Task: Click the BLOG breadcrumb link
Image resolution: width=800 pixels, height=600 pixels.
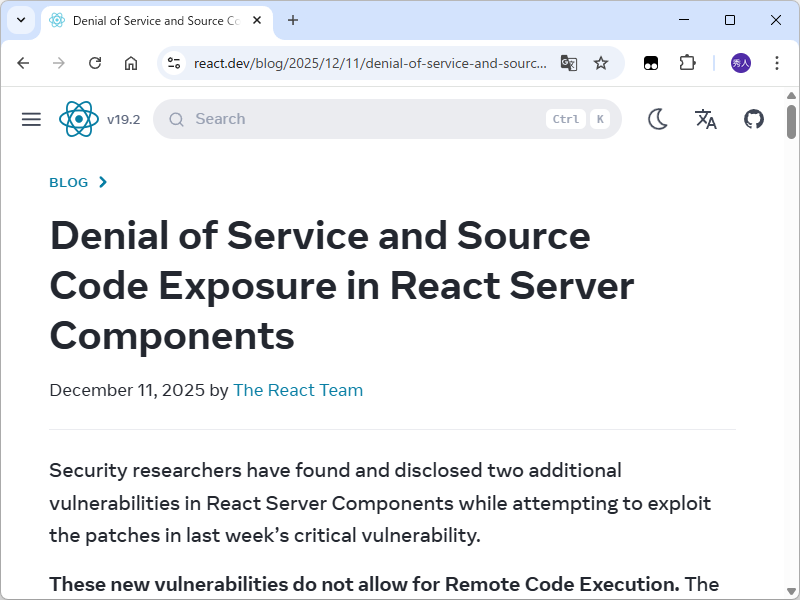Action: (x=67, y=182)
